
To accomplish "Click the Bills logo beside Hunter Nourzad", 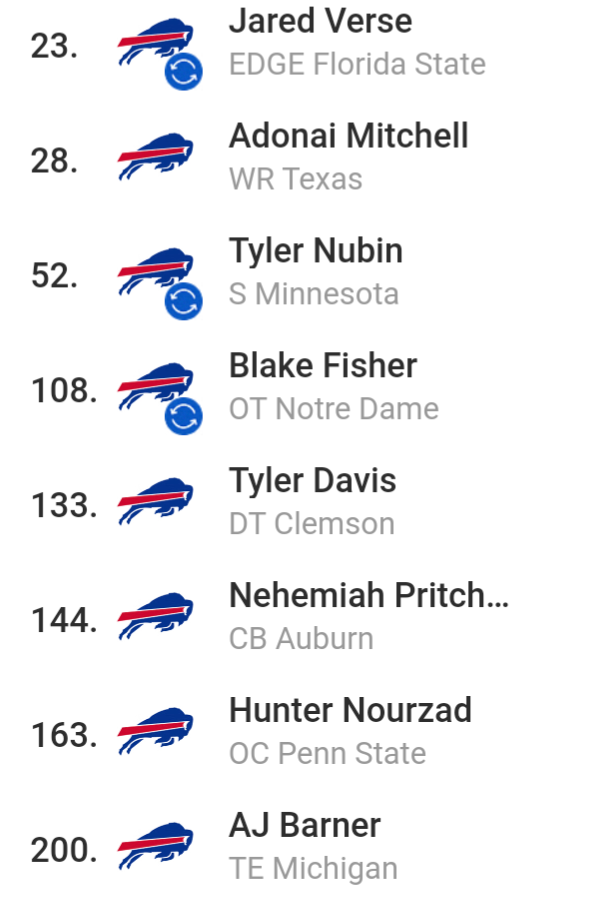I will (x=155, y=730).
